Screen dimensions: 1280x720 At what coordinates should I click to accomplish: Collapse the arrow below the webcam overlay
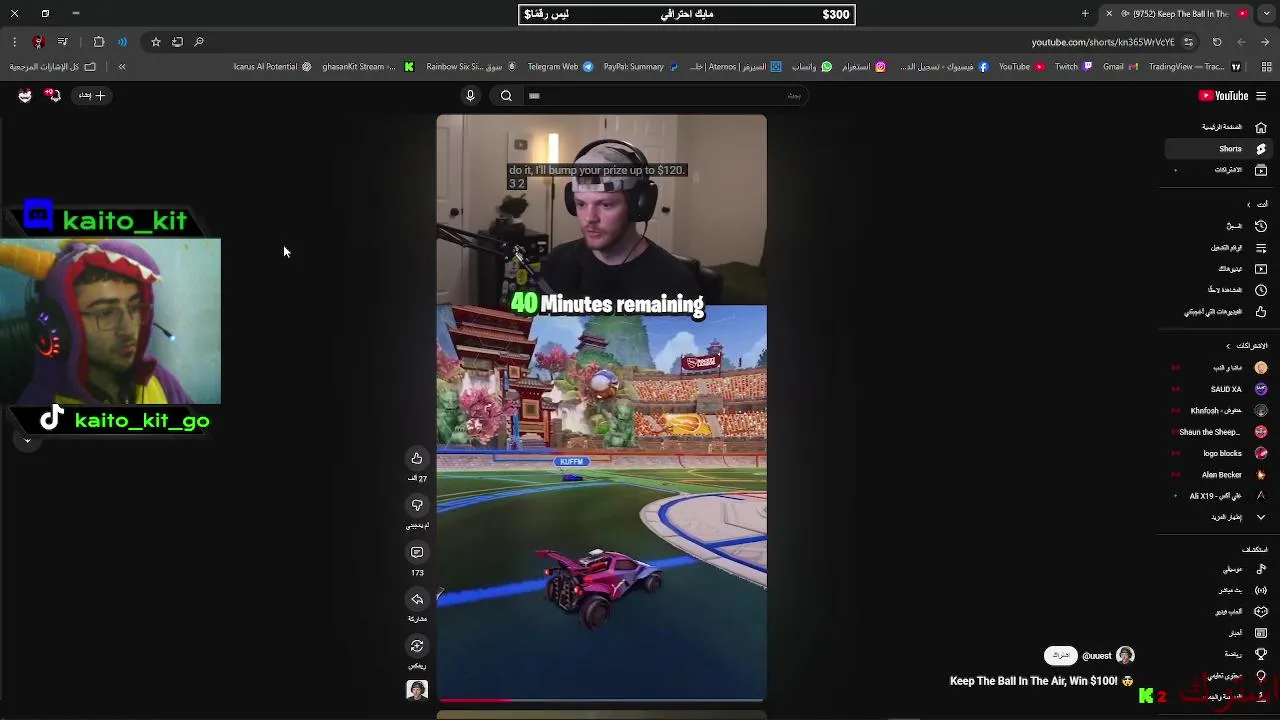[x=27, y=440]
